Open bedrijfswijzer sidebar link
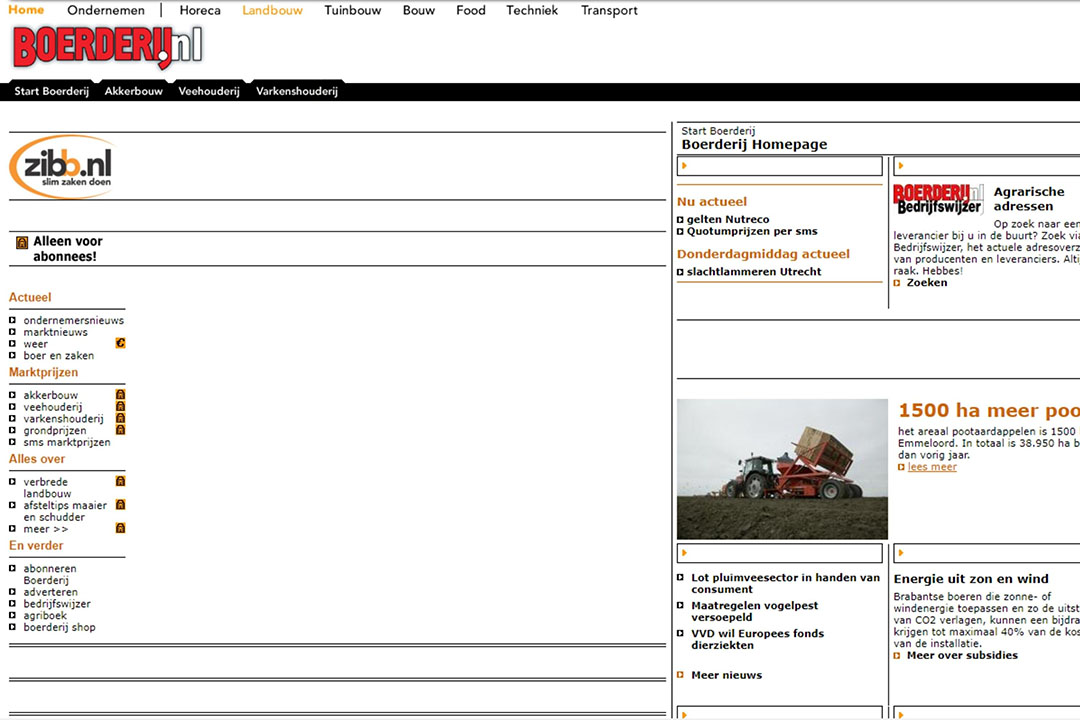 click(57, 604)
